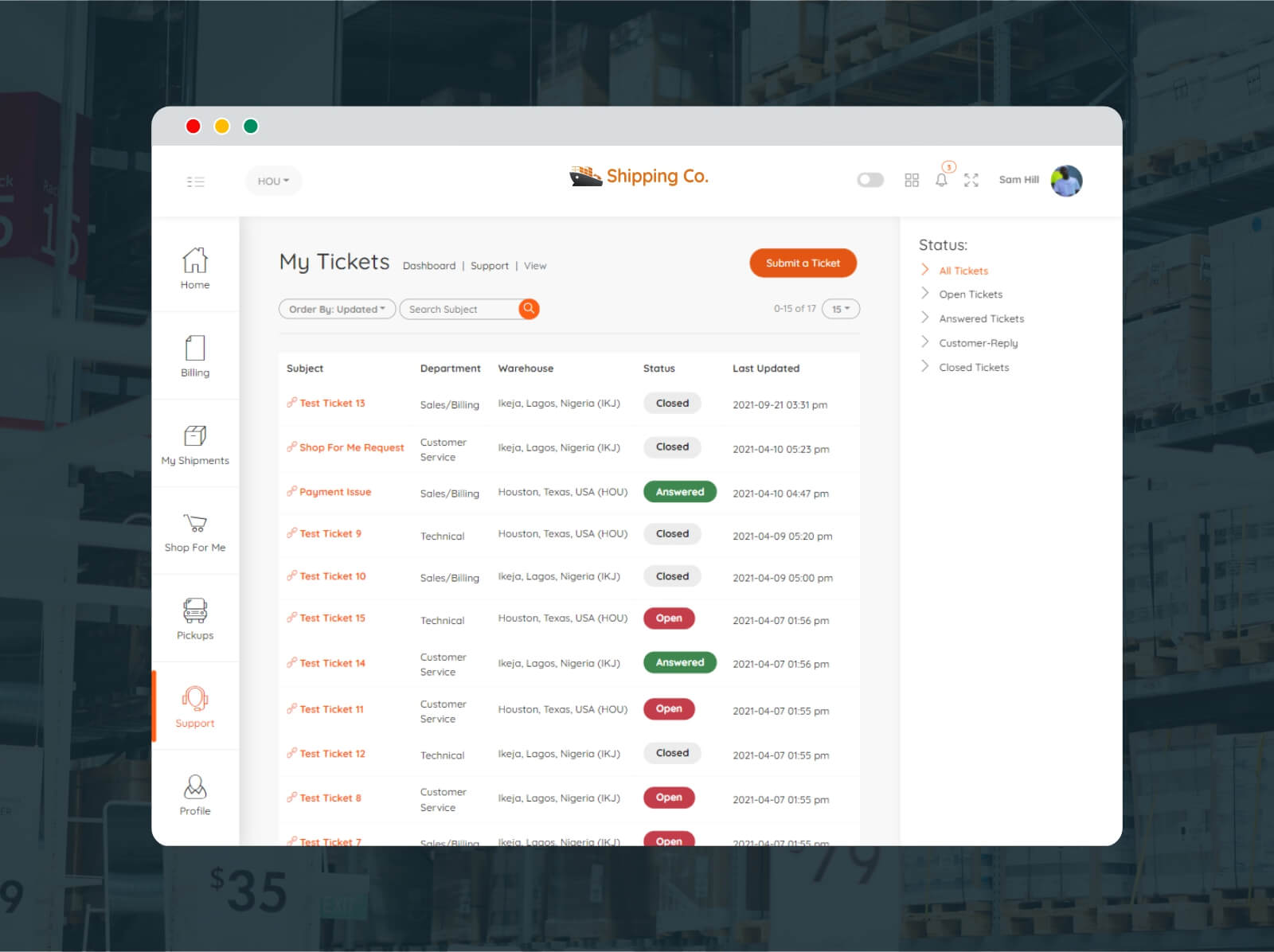Open the HOU warehouse dropdown

point(273,181)
